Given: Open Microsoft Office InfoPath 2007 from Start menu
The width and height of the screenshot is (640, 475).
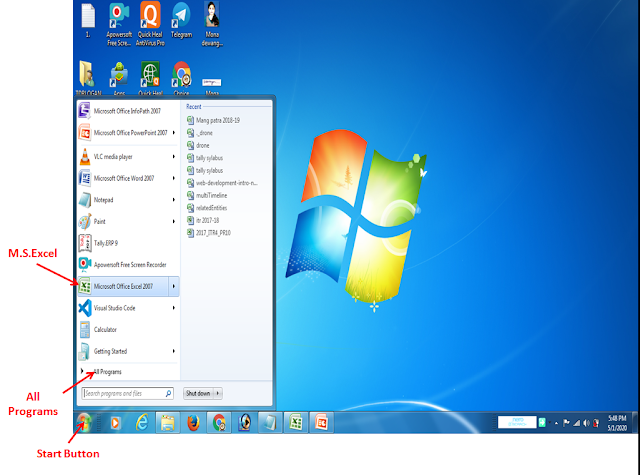Looking at the screenshot, I should click(128, 111).
